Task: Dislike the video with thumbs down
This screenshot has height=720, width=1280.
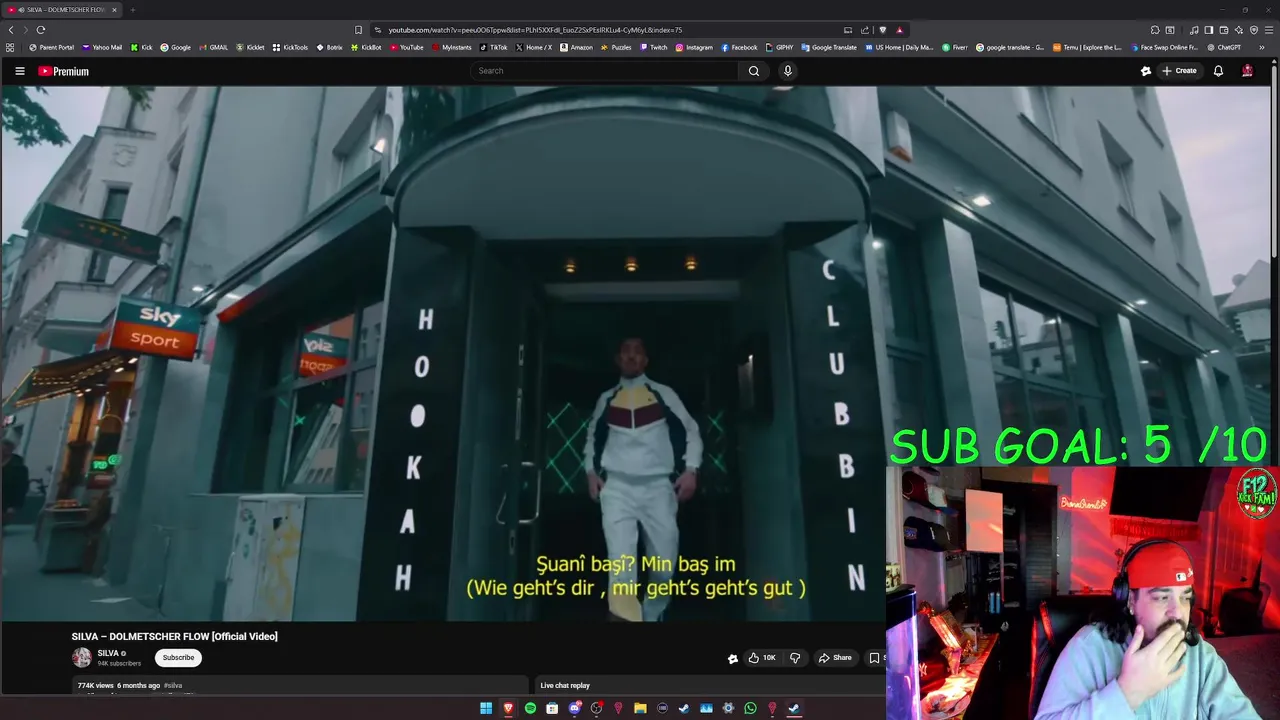Action: coord(795,658)
